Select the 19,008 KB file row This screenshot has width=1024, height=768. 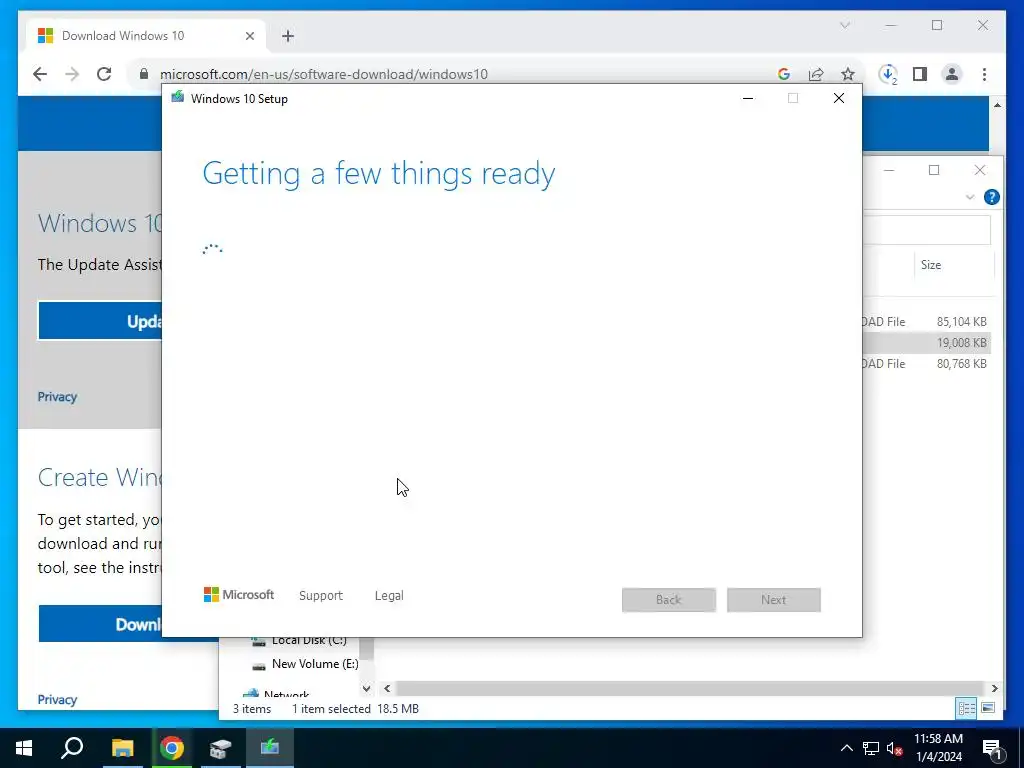(x=927, y=342)
